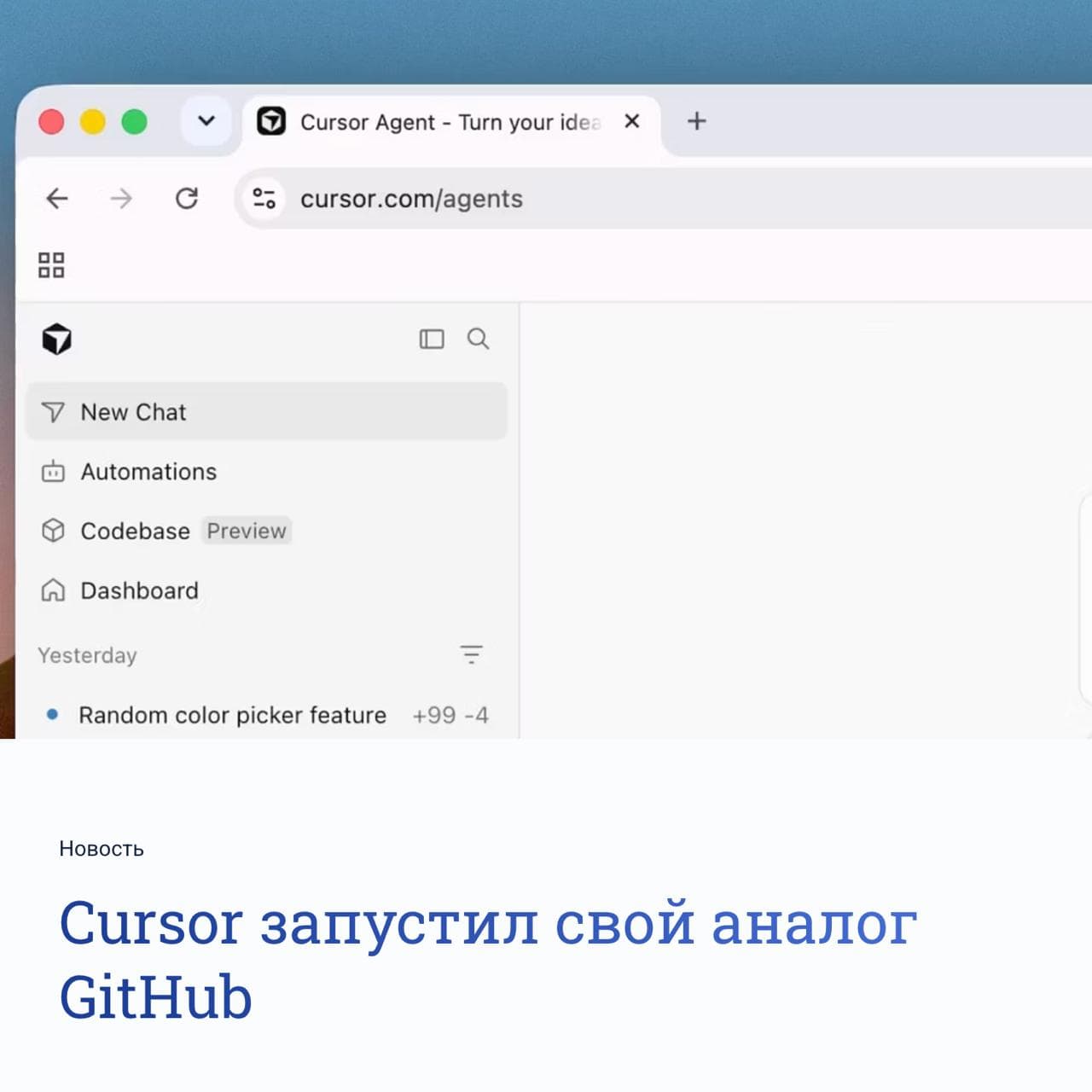The height and width of the screenshot is (1092, 1092).
Task: Click the Dashboard home icon
Action: (x=53, y=590)
